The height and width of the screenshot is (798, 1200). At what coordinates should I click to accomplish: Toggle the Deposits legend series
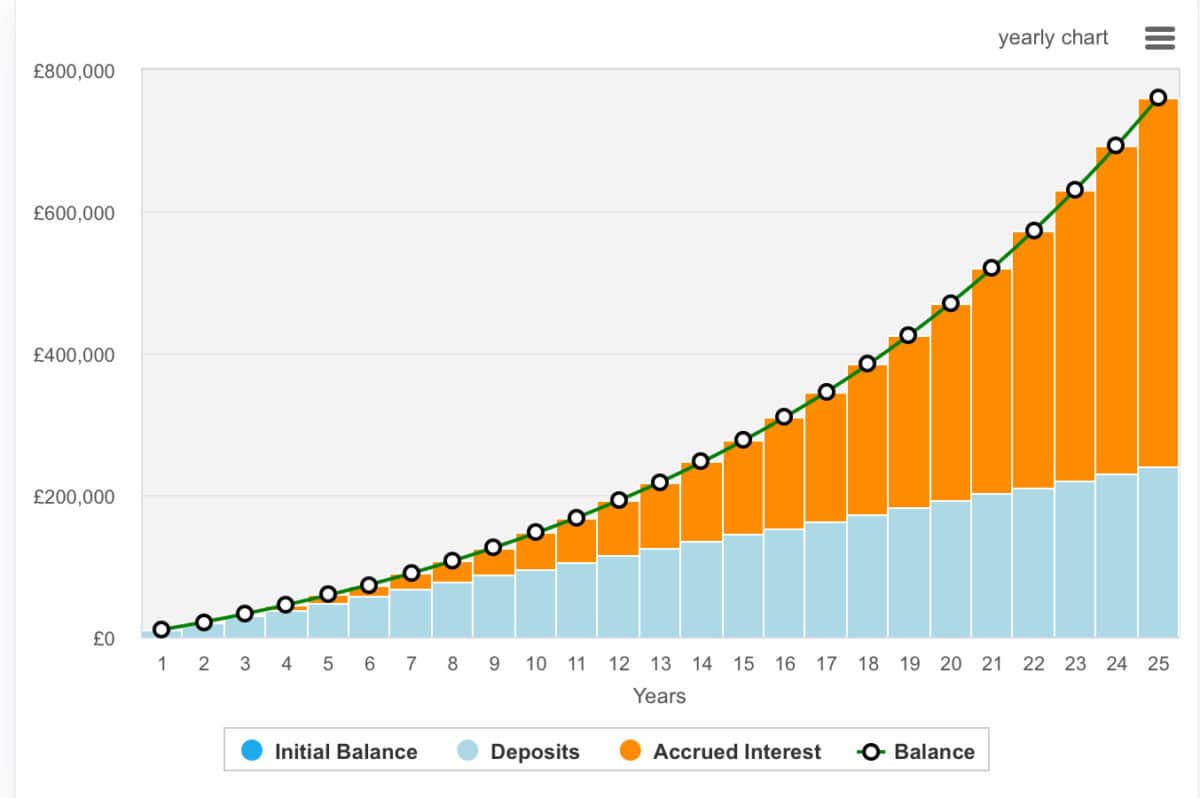tap(534, 751)
